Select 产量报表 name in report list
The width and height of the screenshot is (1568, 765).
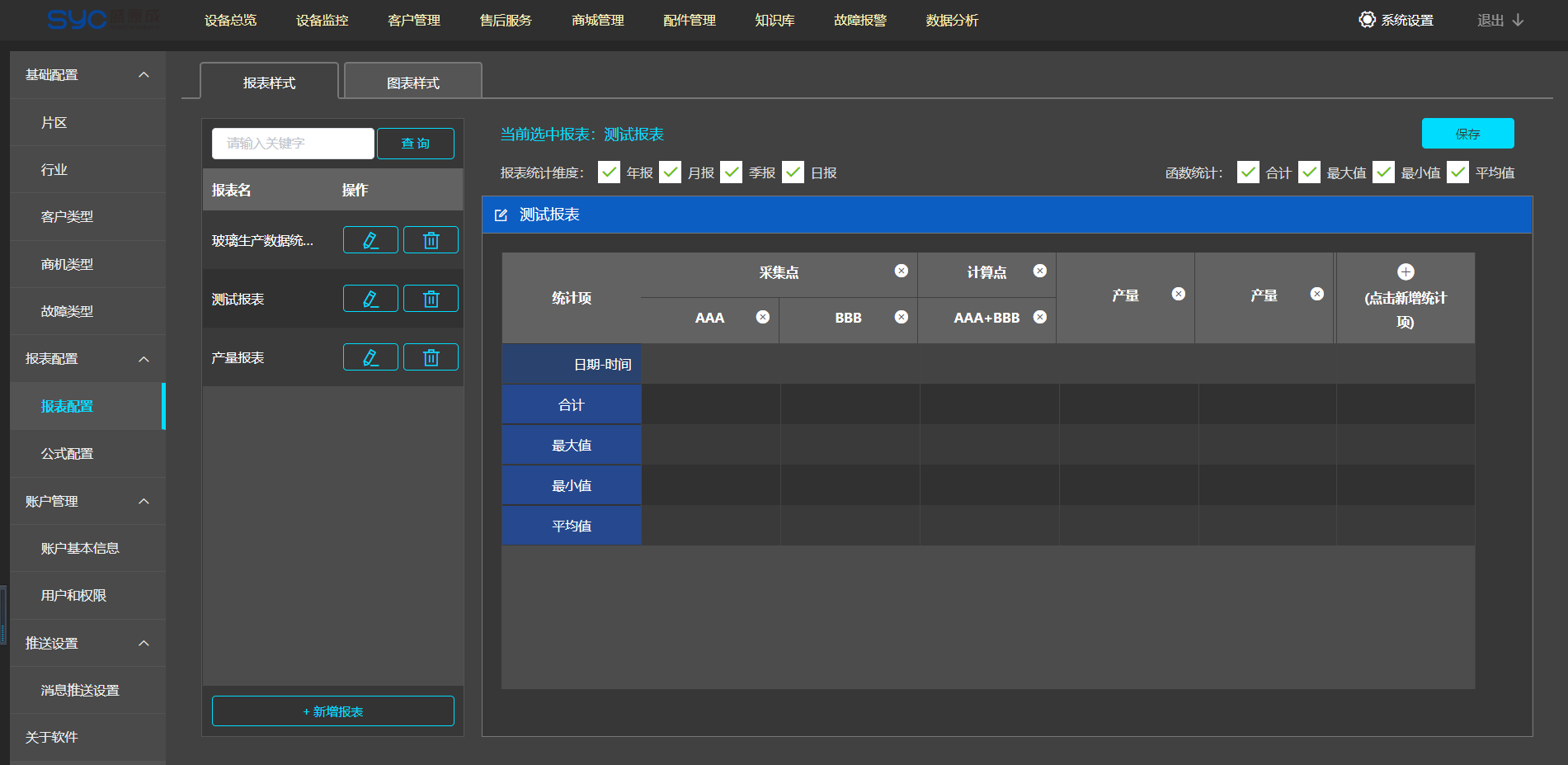(x=238, y=357)
